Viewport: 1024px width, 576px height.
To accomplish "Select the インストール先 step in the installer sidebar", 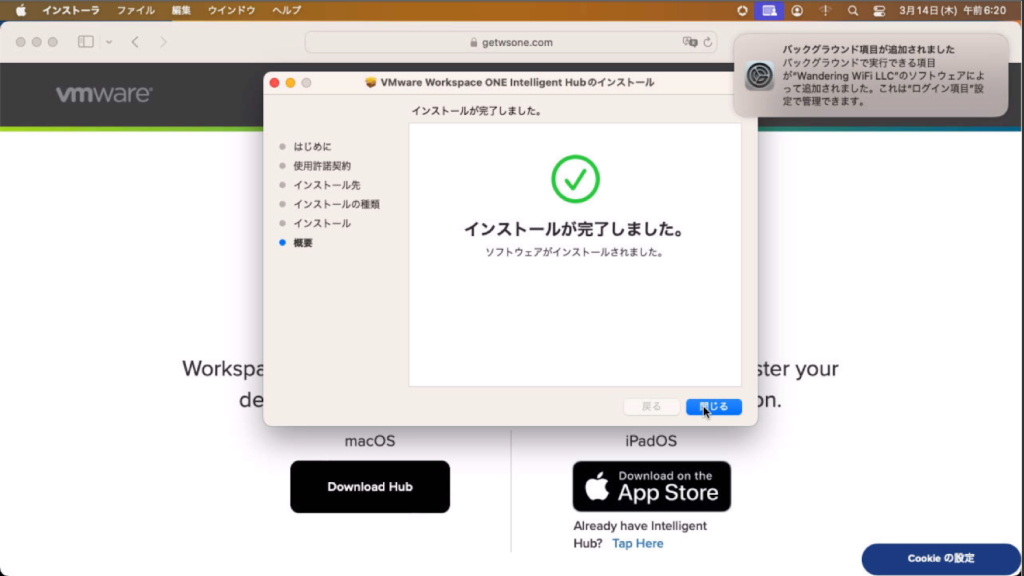I will (x=327, y=185).
